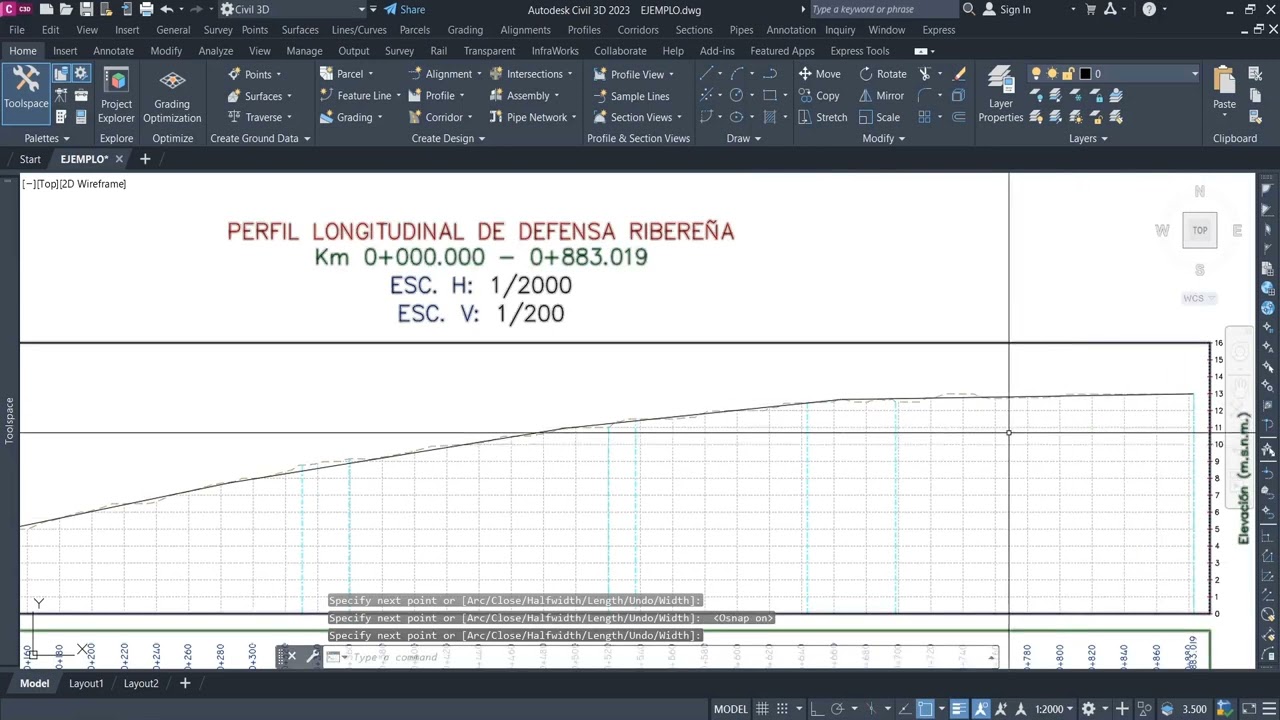1280x720 pixels.
Task: Open the [Top] view control label
Action: coord(47,184)
